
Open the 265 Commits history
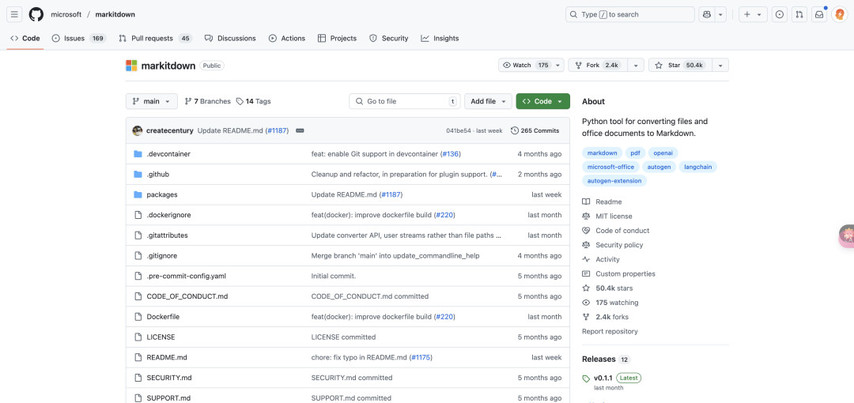click(535, 131)
